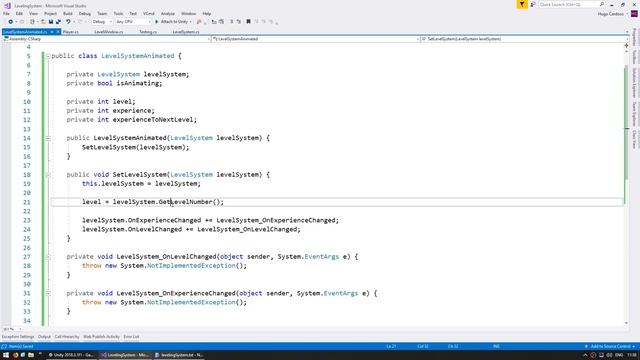Click the user account avatar icon
640x360 pixels.
[634, 14]
